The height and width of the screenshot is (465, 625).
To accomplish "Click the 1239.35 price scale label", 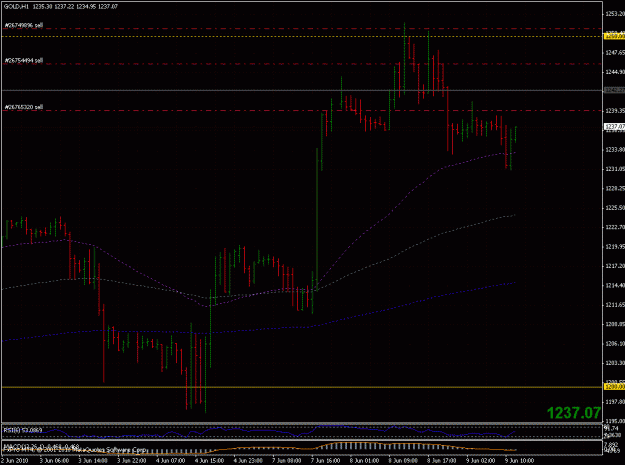I will (x=615, y=111).
